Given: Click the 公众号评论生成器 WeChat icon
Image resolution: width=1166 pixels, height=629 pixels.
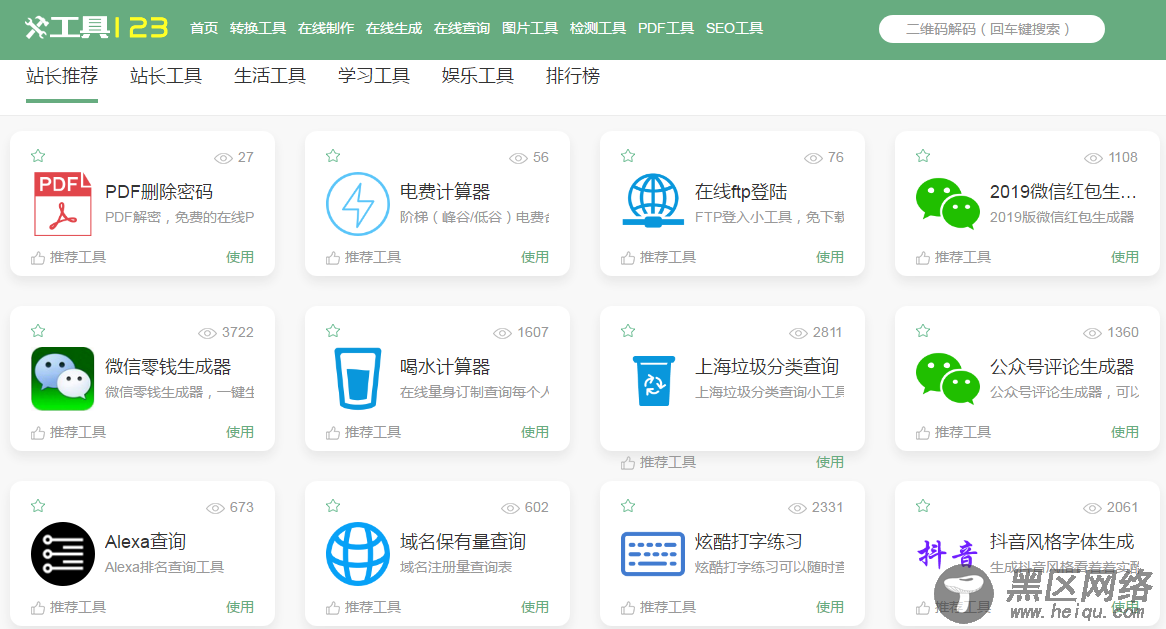Looking at the screenshot, I should 947,378.
